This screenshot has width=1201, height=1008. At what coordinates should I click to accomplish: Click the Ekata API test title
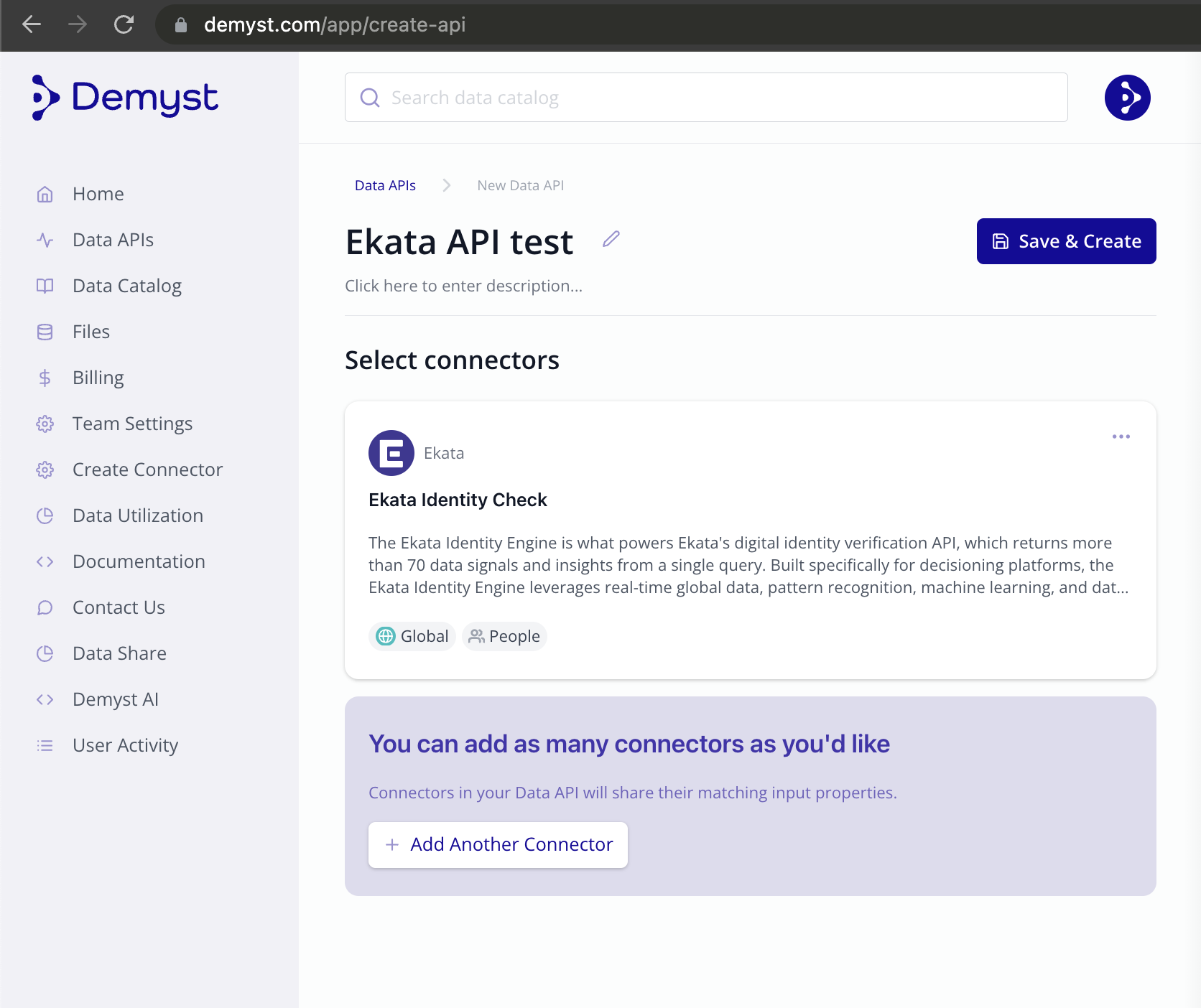coord(460,242)
